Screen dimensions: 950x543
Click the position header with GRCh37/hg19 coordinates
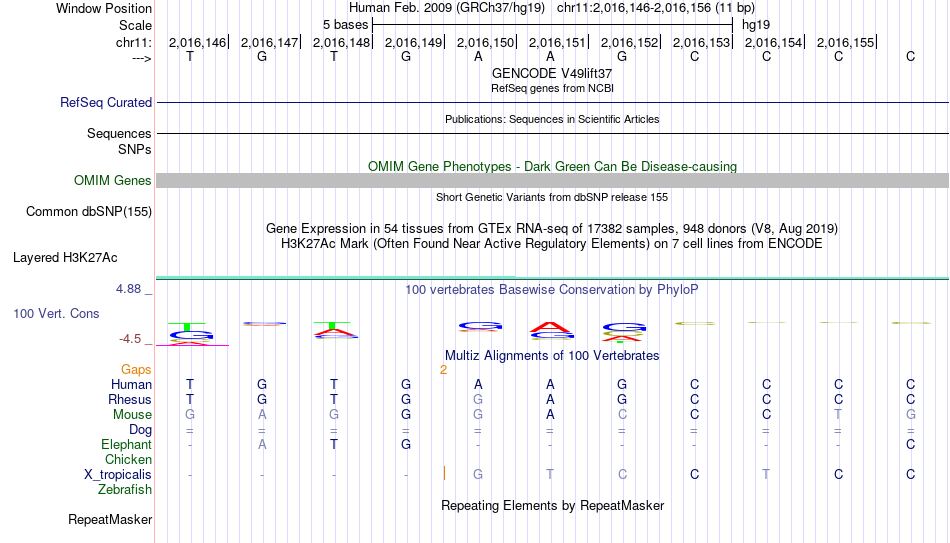click(552, 8)
